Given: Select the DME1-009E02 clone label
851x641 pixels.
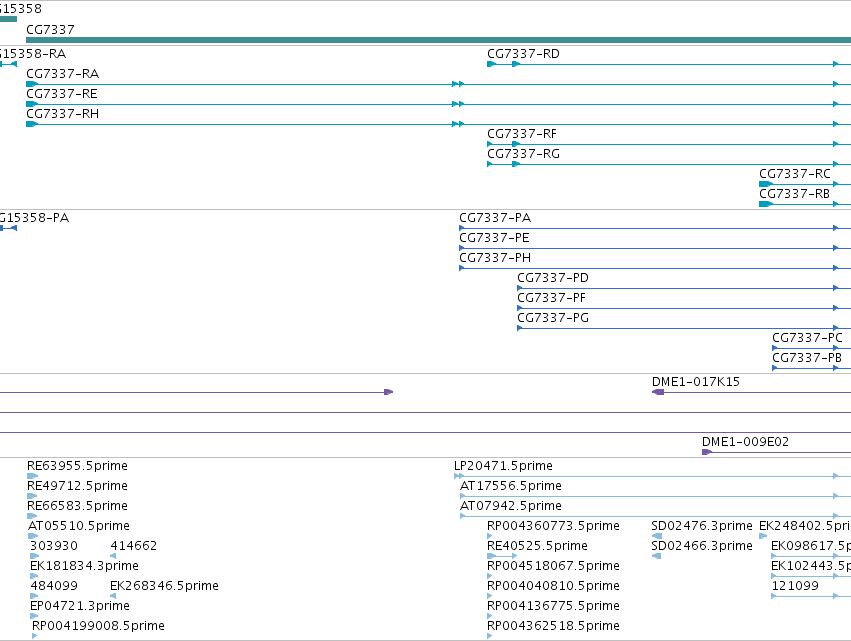Looking at the screenshot, I should coord(745,442).
